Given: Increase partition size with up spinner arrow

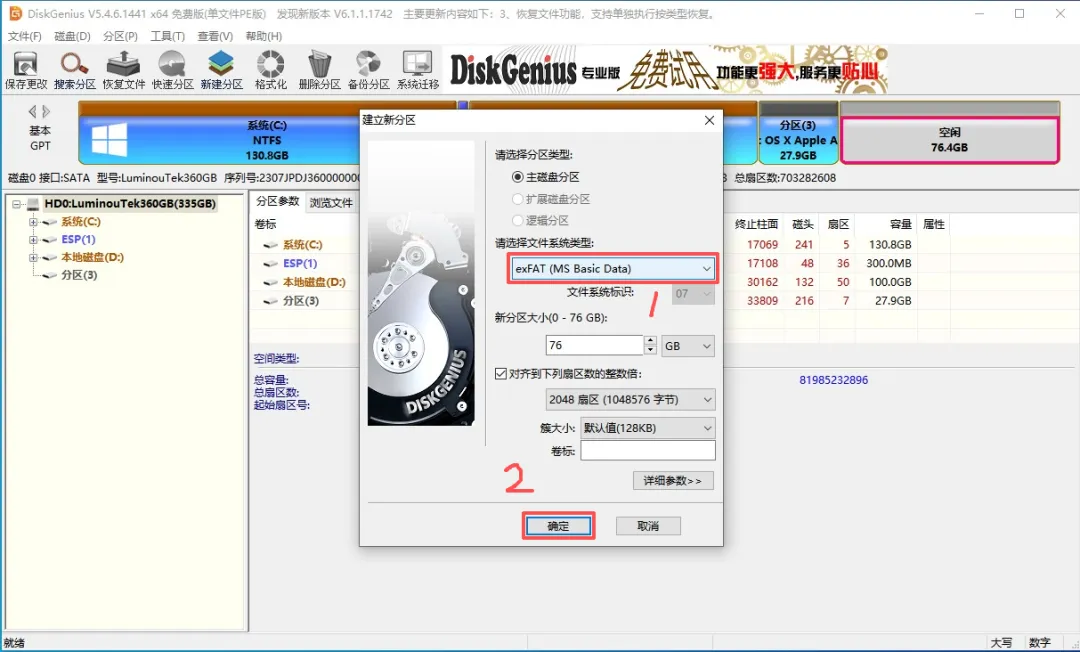Looking at the screenshot, I should [650, 340].
